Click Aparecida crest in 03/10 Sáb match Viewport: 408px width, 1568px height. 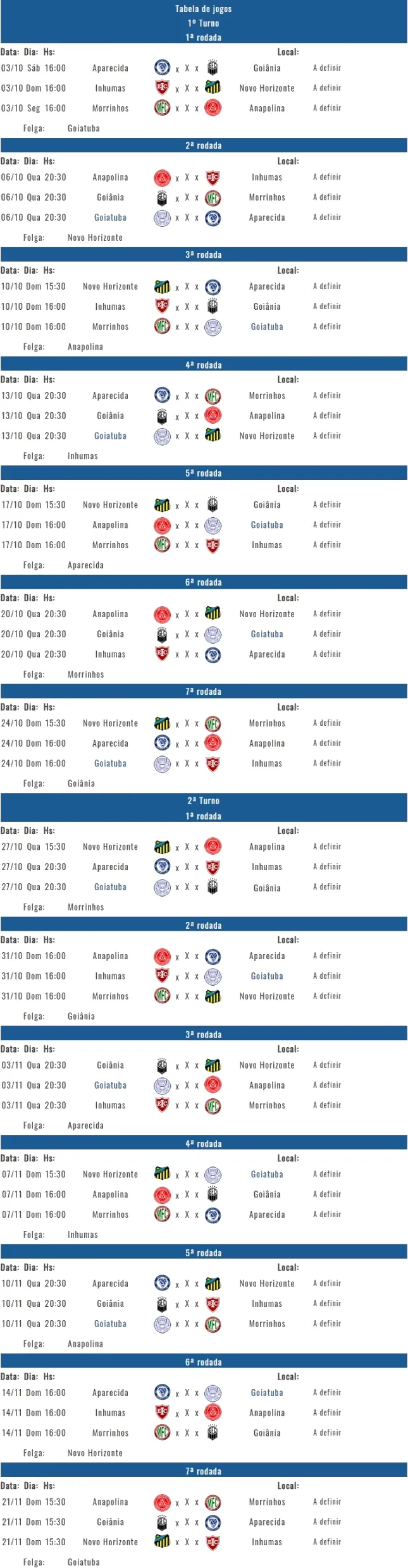tap(162, 68)
